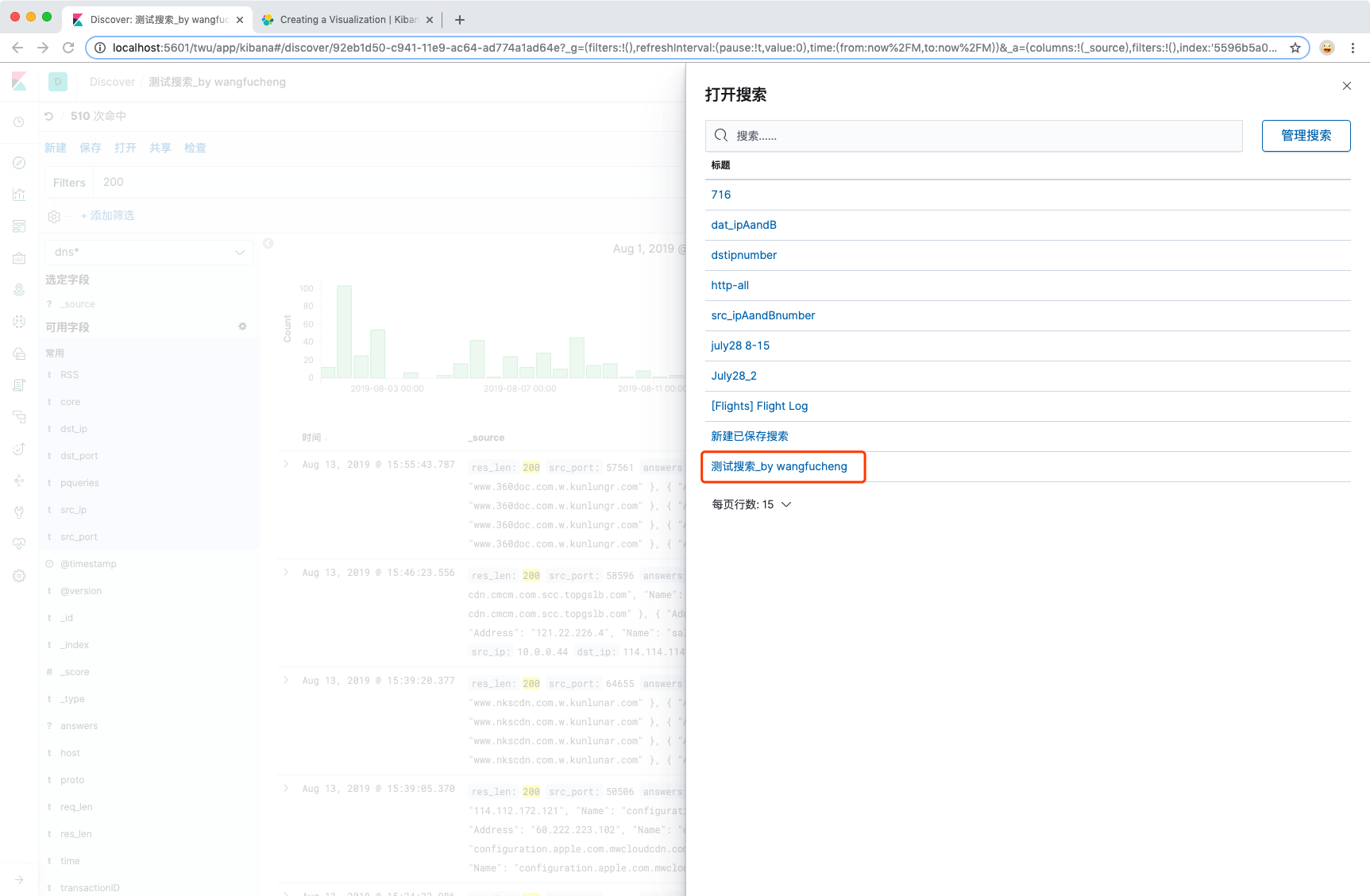Open Machine Learning icon in sidebar
Image resolution: width=1370 pixels, height=896 pixels.
(x=19, y=322)
